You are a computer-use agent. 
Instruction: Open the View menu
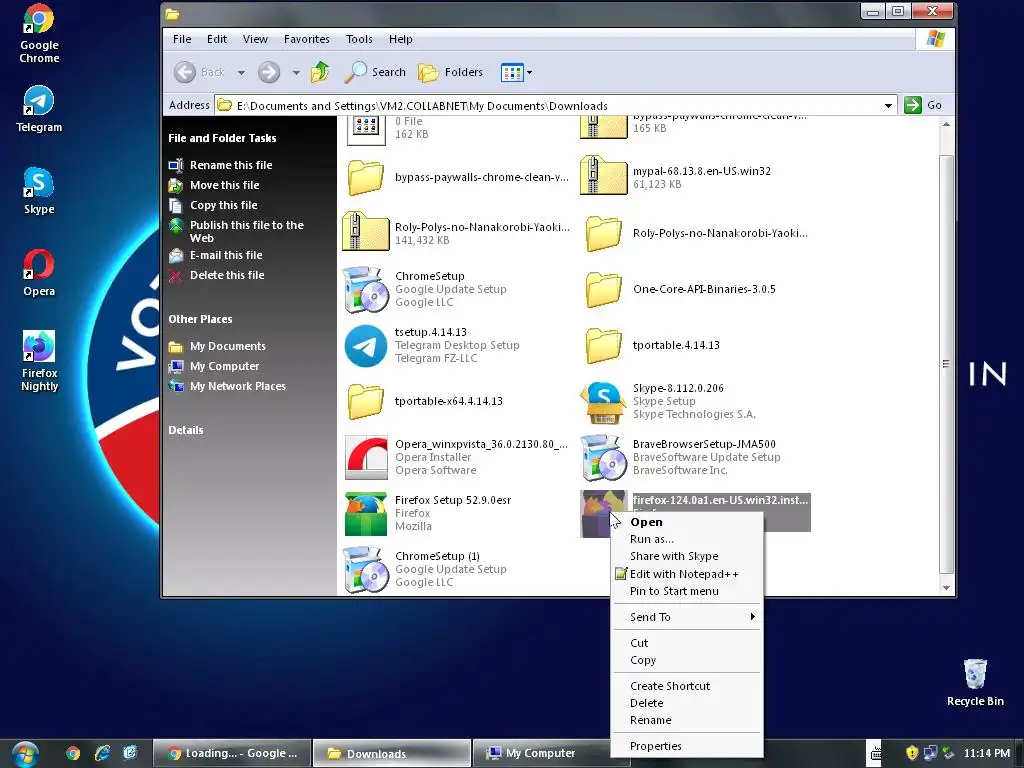(x=255, y=39)
